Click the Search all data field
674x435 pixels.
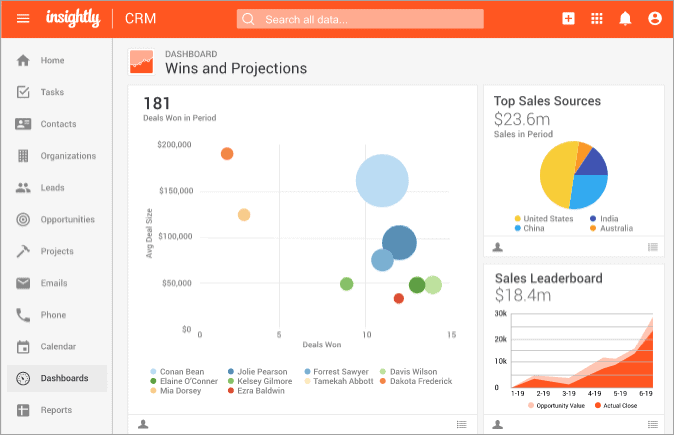coord(360,19)
